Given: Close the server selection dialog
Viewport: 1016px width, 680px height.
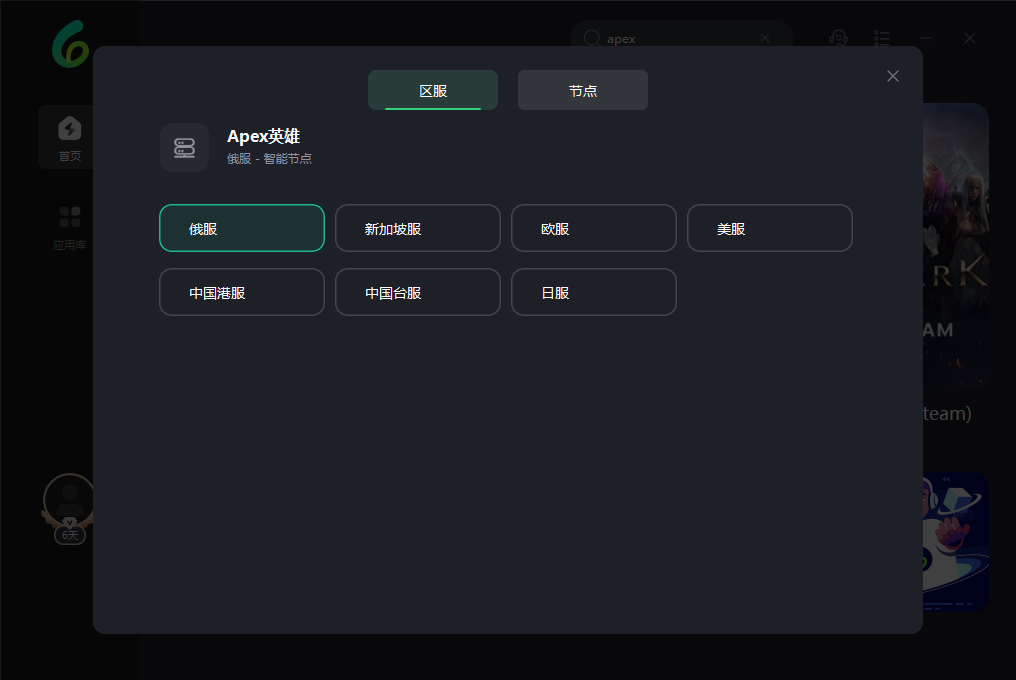Looking at the screenshot, I should [x=893, y=76].
